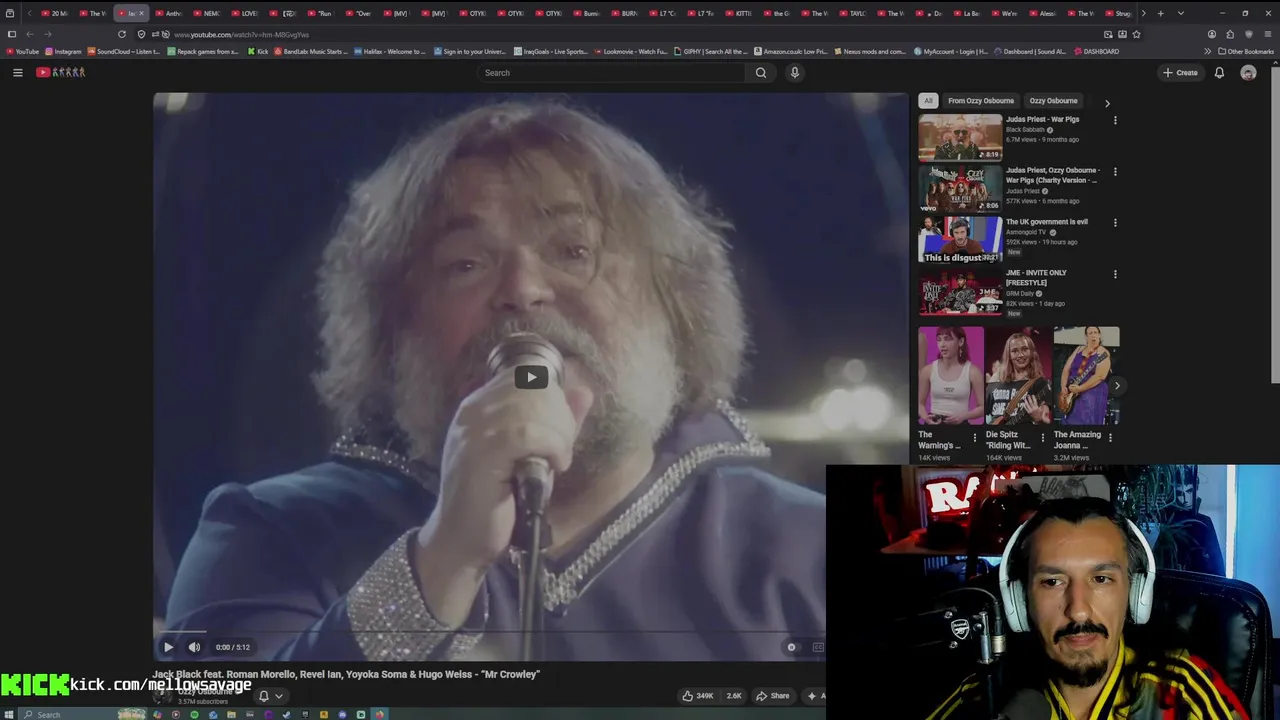Screen dimensions: 1280x720
Task: Start voice search with the microphone
Action: tap(794, 72)
